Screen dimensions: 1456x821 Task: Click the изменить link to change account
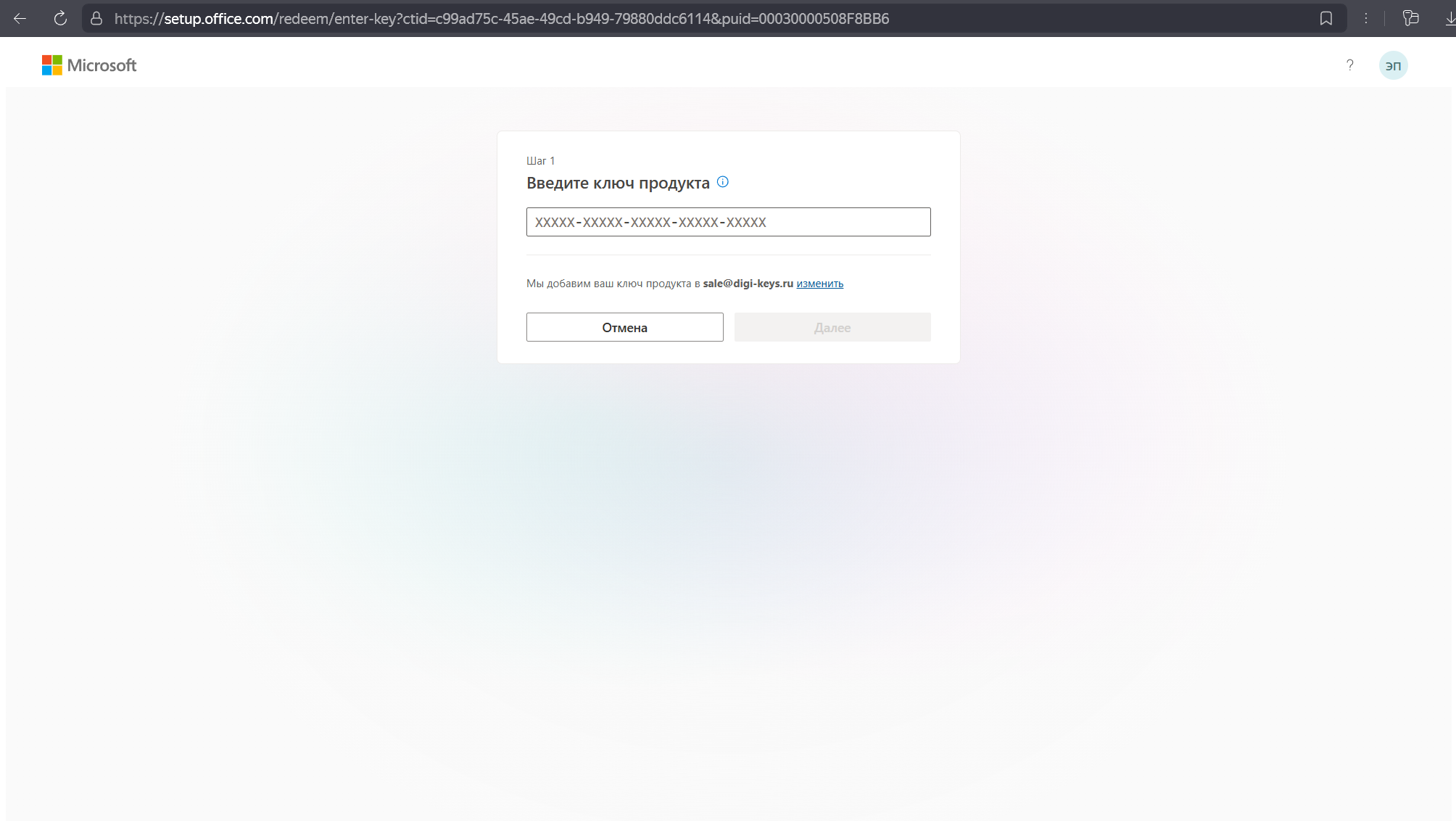click(819, 284)
